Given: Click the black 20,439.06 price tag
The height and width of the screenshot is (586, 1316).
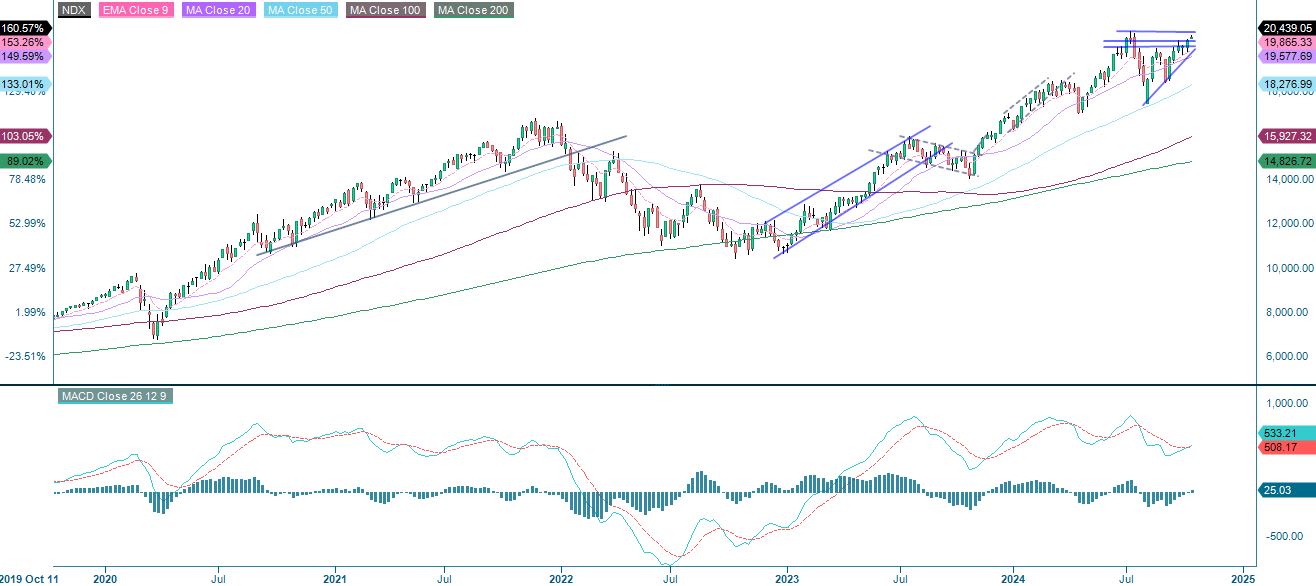Looking at the screenshot, I should [1286, 28].
